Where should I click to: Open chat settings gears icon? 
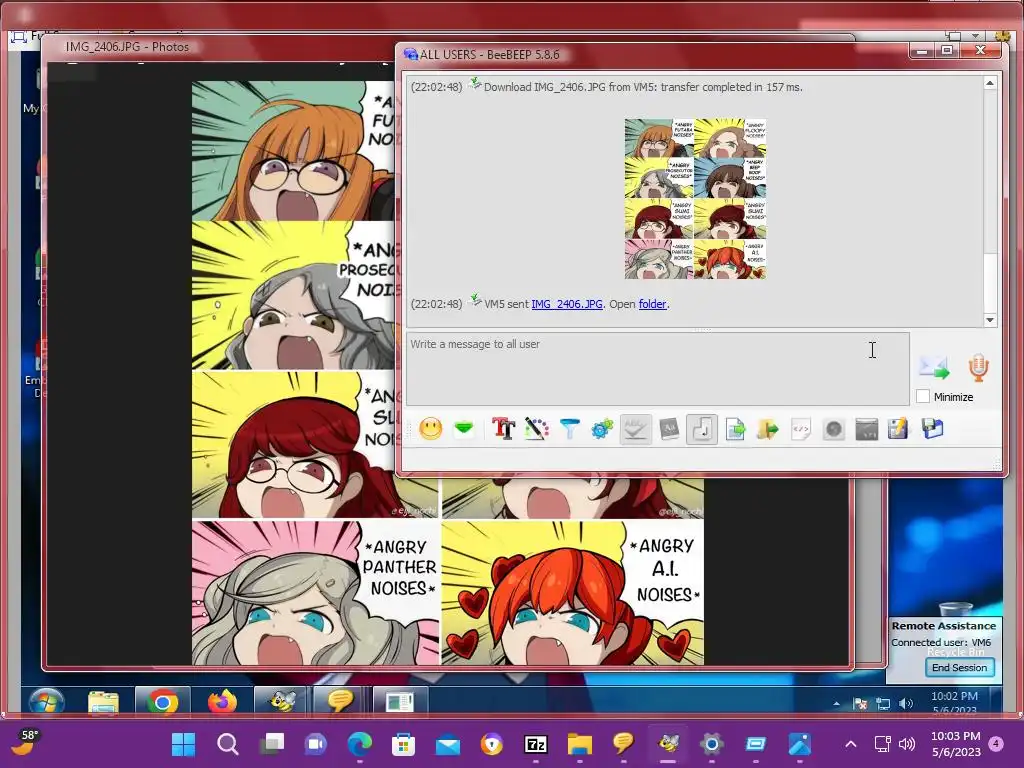602,429
